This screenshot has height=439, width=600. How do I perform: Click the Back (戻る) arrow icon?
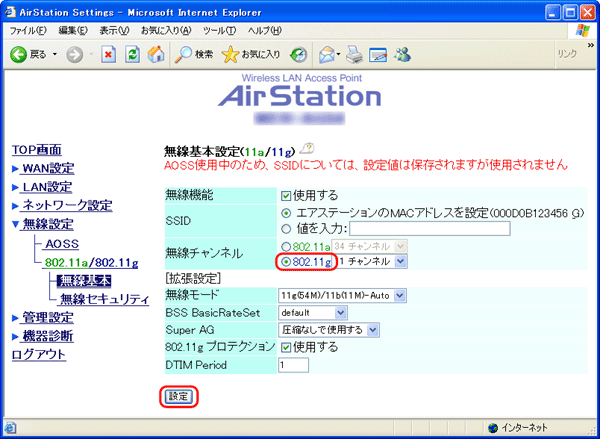pyautogui.click(x=18, y=55)
